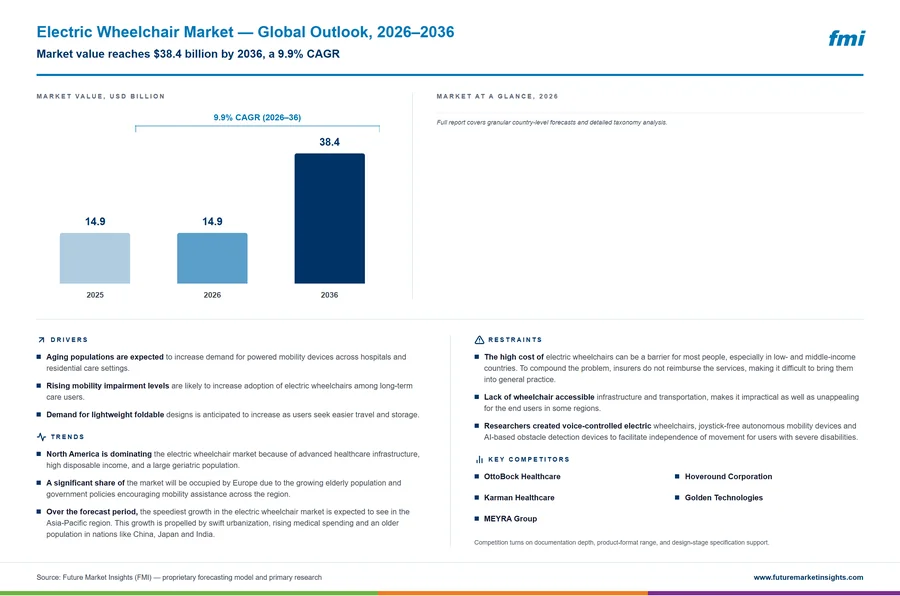Click the 14.9 label above the 2026 bar
This screenshot has height=596, width=900.
(x=212, y=222)
